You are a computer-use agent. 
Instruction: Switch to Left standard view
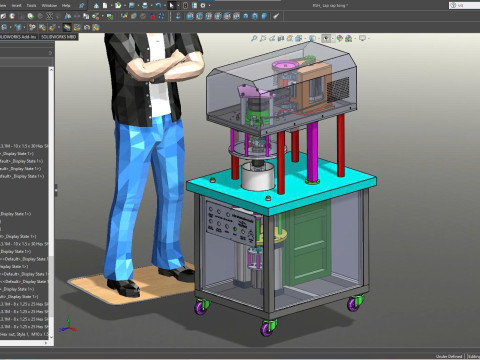pyautogui.click(x=209, y=16)
